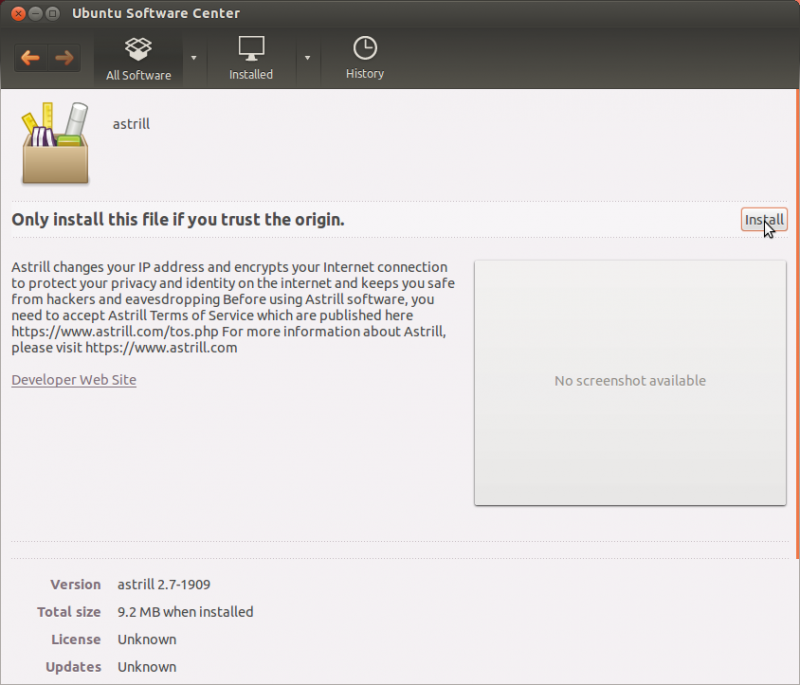This screenshot has height=685, width=800.
Task: Click the trust the origin warning text
Action: click(x=178, y=220)
